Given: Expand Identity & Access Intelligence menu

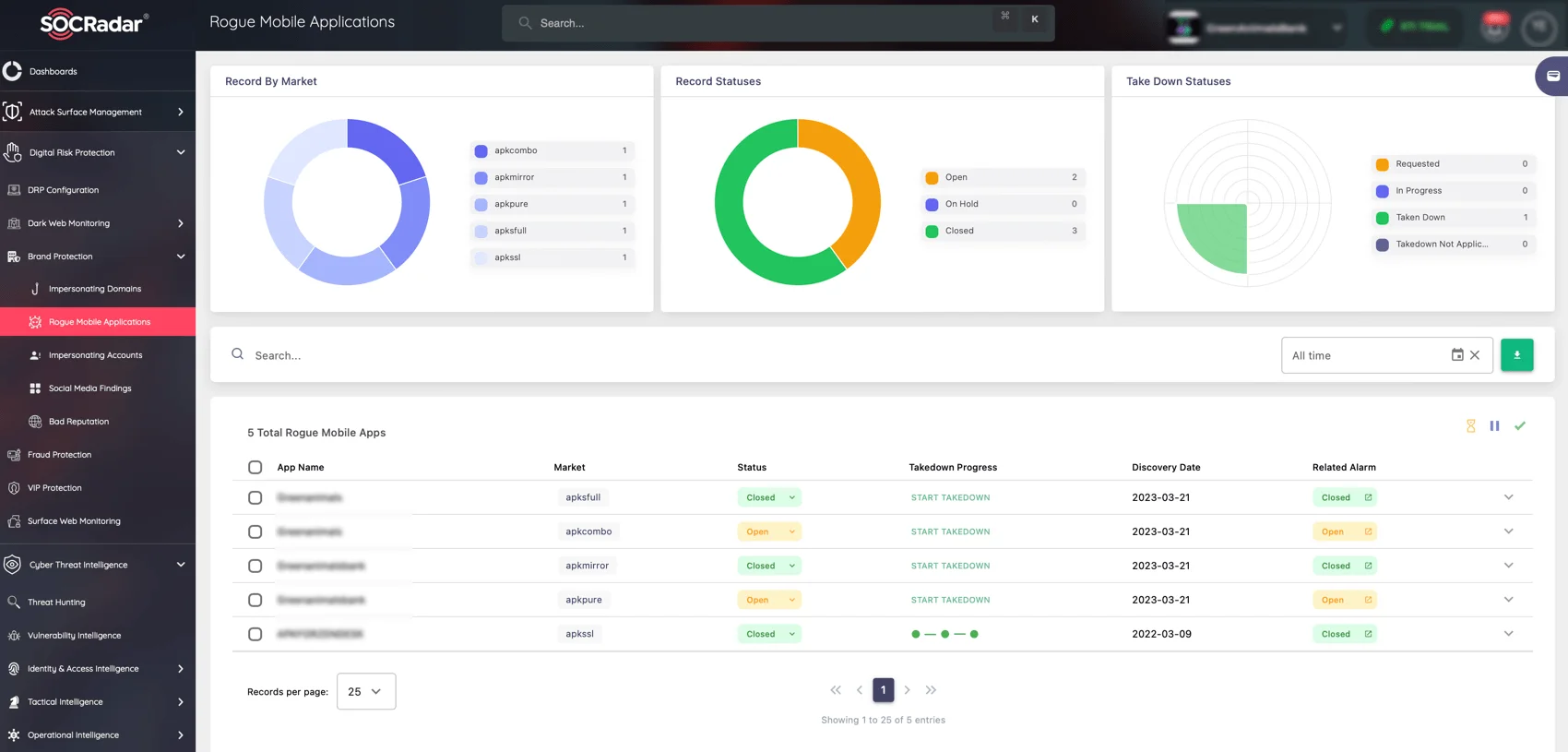Looking at the screenshot, I should [x=181, y=669].
